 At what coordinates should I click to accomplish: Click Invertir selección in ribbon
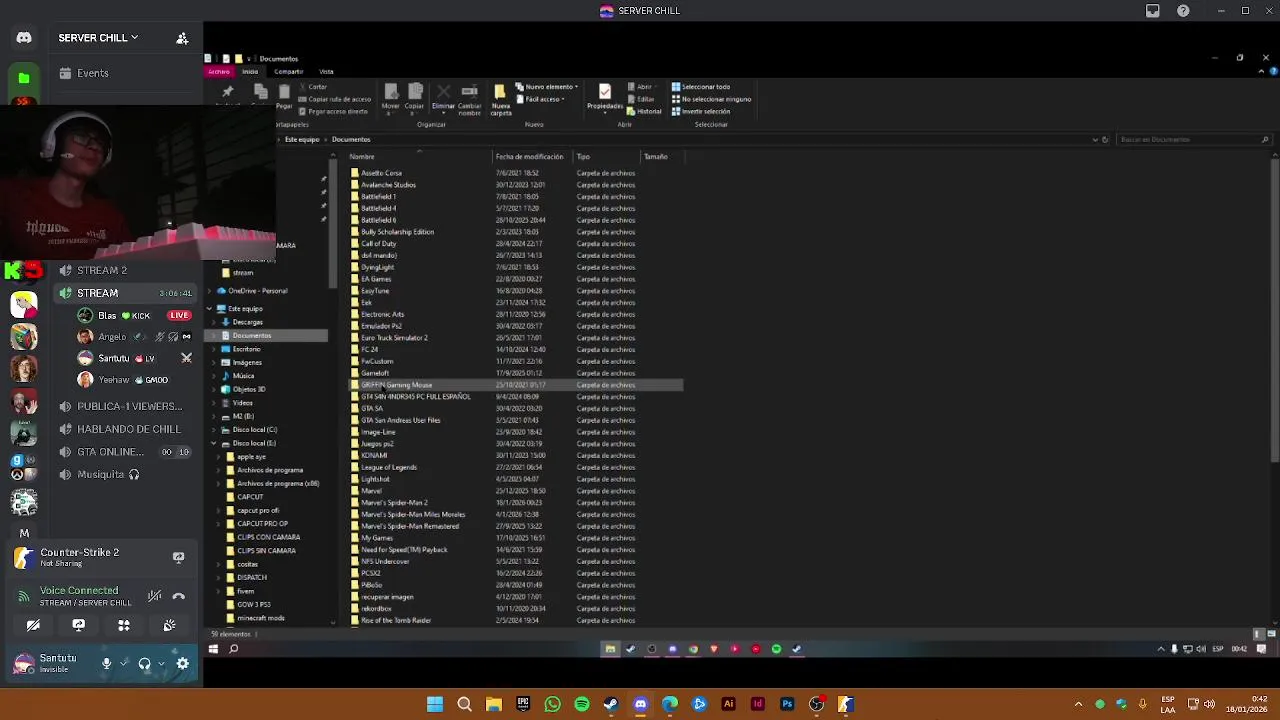(700, 111)
